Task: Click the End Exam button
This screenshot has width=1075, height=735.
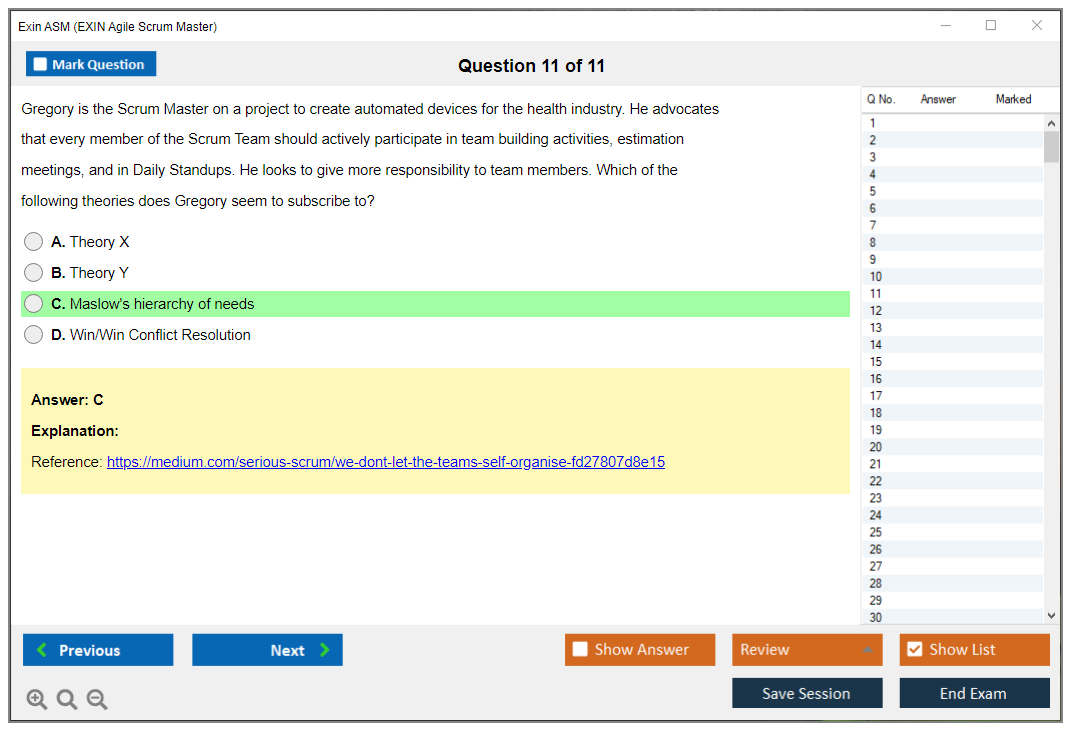Action: pyautogui.click(x=973, y=694)
